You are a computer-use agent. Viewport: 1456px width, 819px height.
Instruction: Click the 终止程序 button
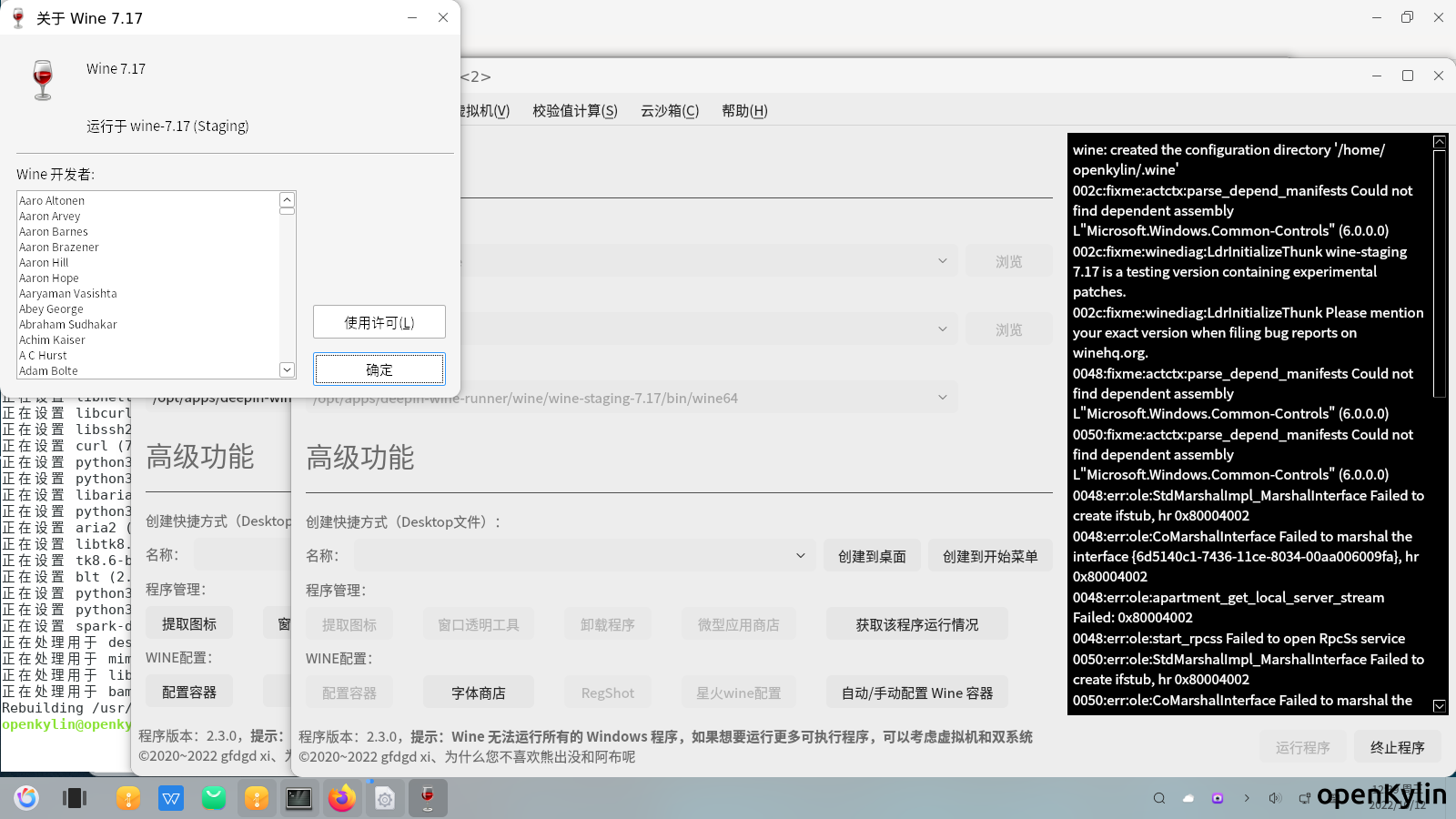point(1398,747)
